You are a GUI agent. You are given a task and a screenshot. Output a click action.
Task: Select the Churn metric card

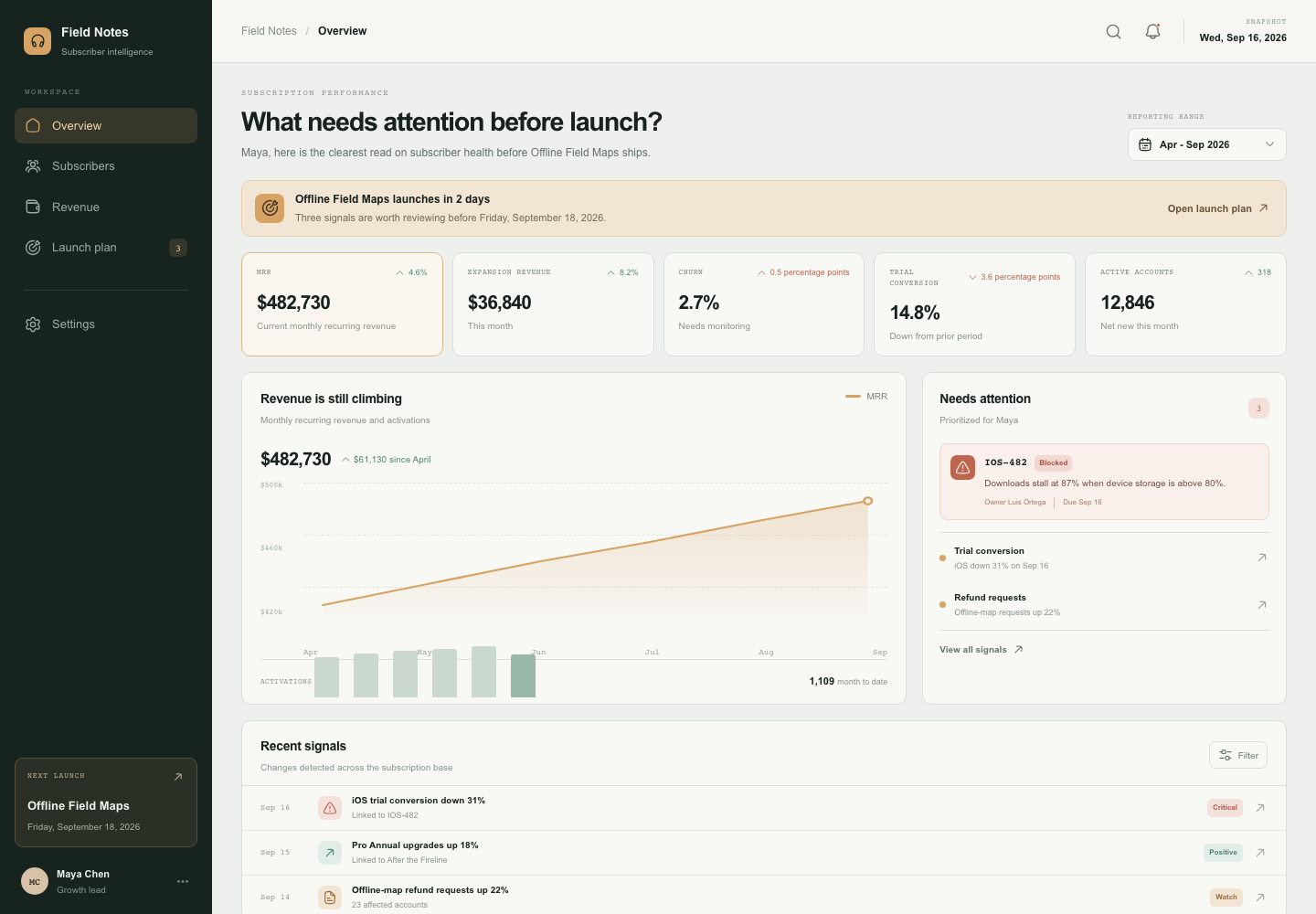point(764,304)
